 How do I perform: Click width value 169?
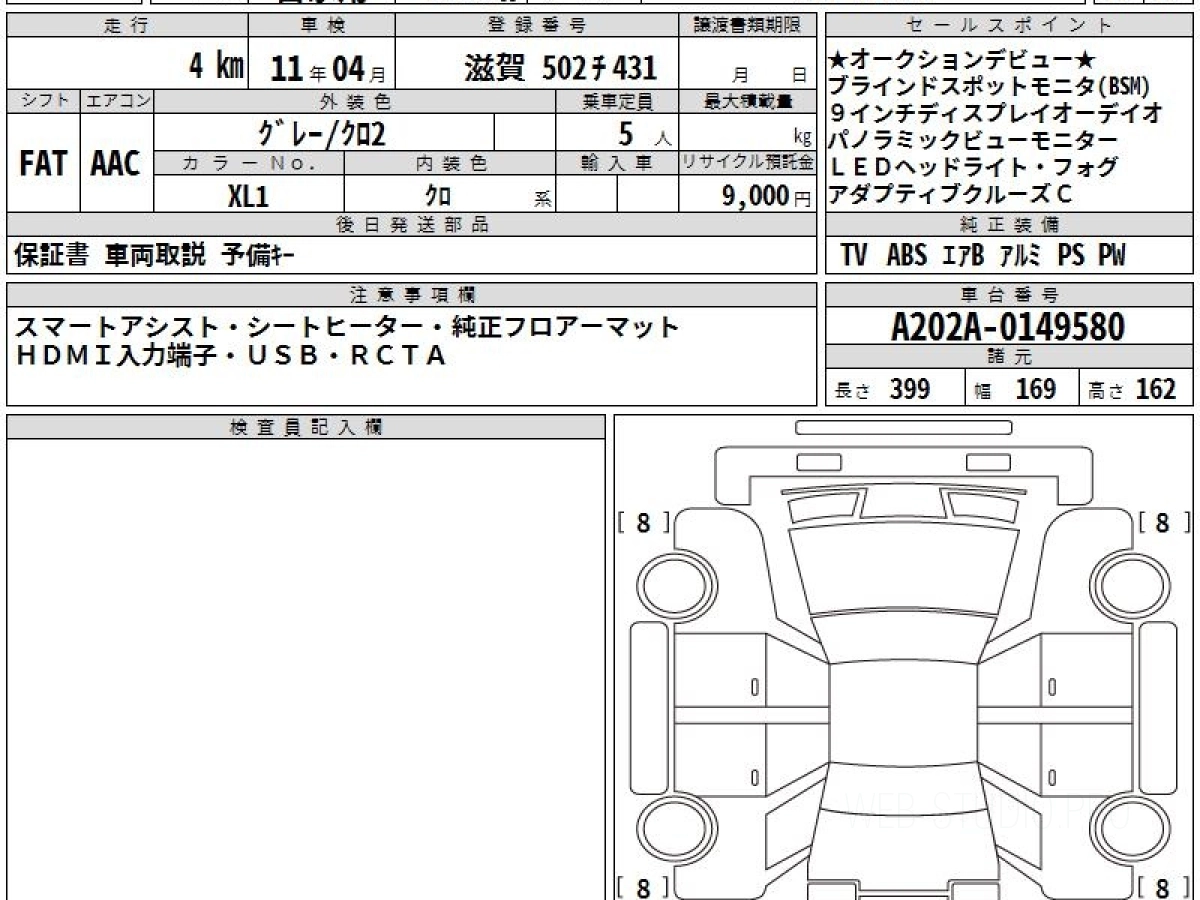[x=1035, y=389]
